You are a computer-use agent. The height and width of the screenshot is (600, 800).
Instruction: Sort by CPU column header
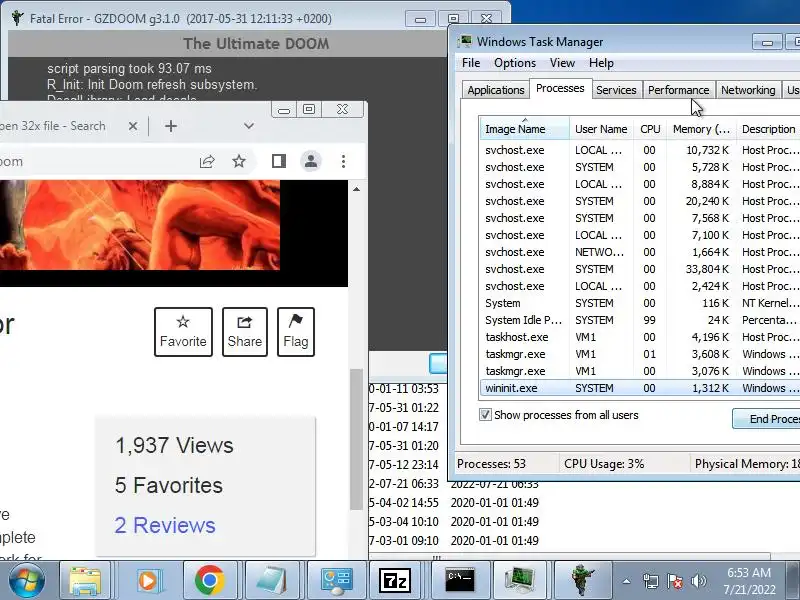[650, 129]
